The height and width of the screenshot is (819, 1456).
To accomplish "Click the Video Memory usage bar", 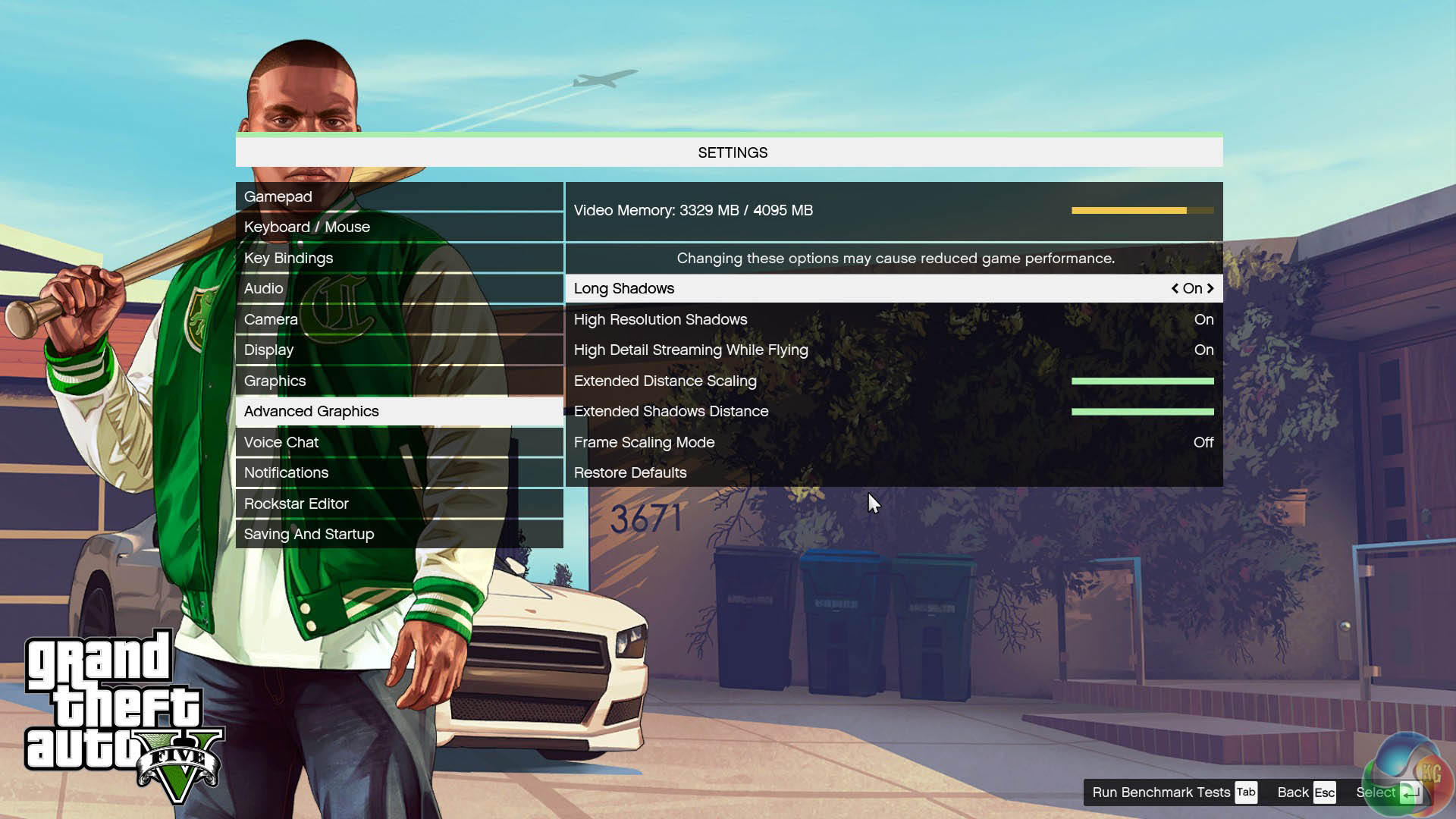I will (1142, 210).
